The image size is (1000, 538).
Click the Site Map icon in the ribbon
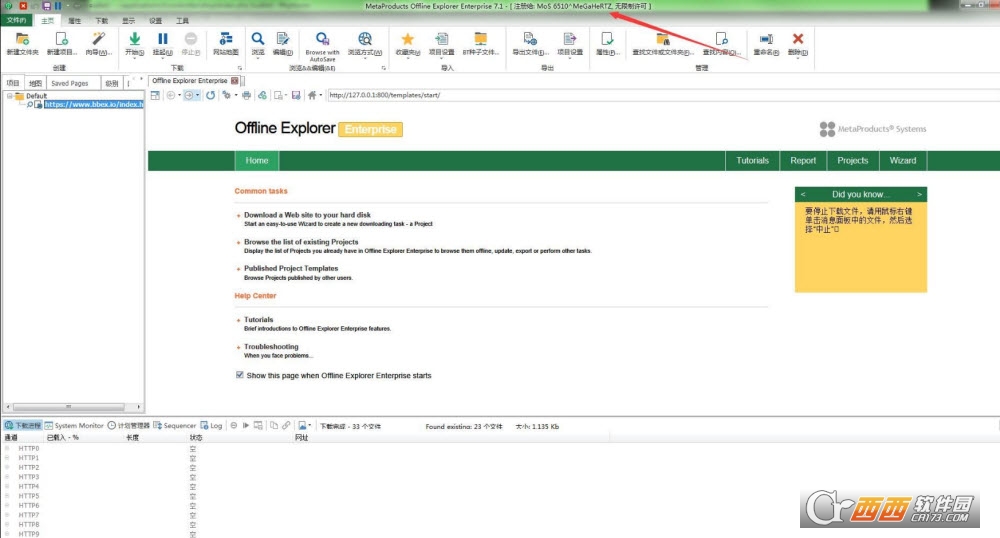coord(226,40)
